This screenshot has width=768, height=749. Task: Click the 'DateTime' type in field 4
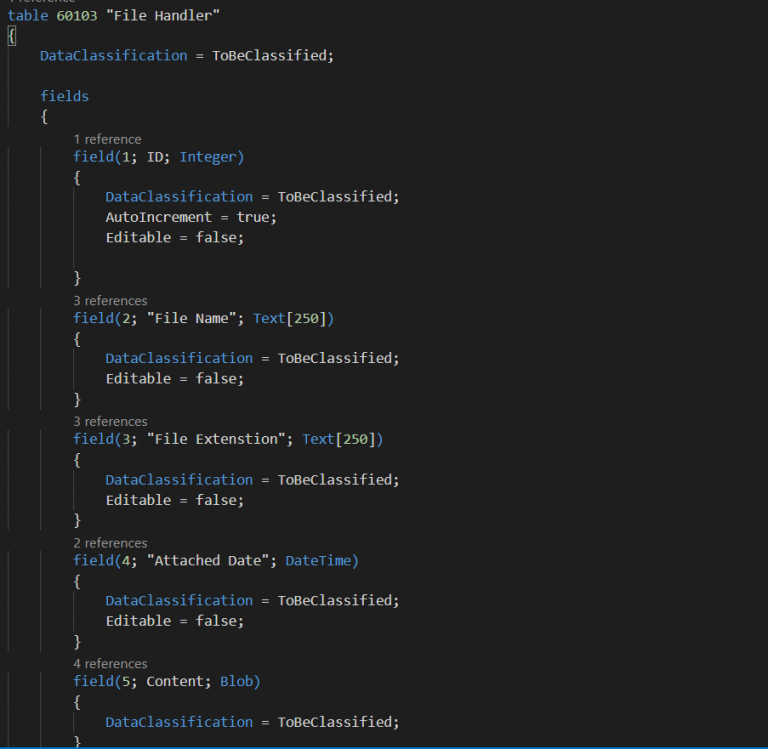pos(318,560)
